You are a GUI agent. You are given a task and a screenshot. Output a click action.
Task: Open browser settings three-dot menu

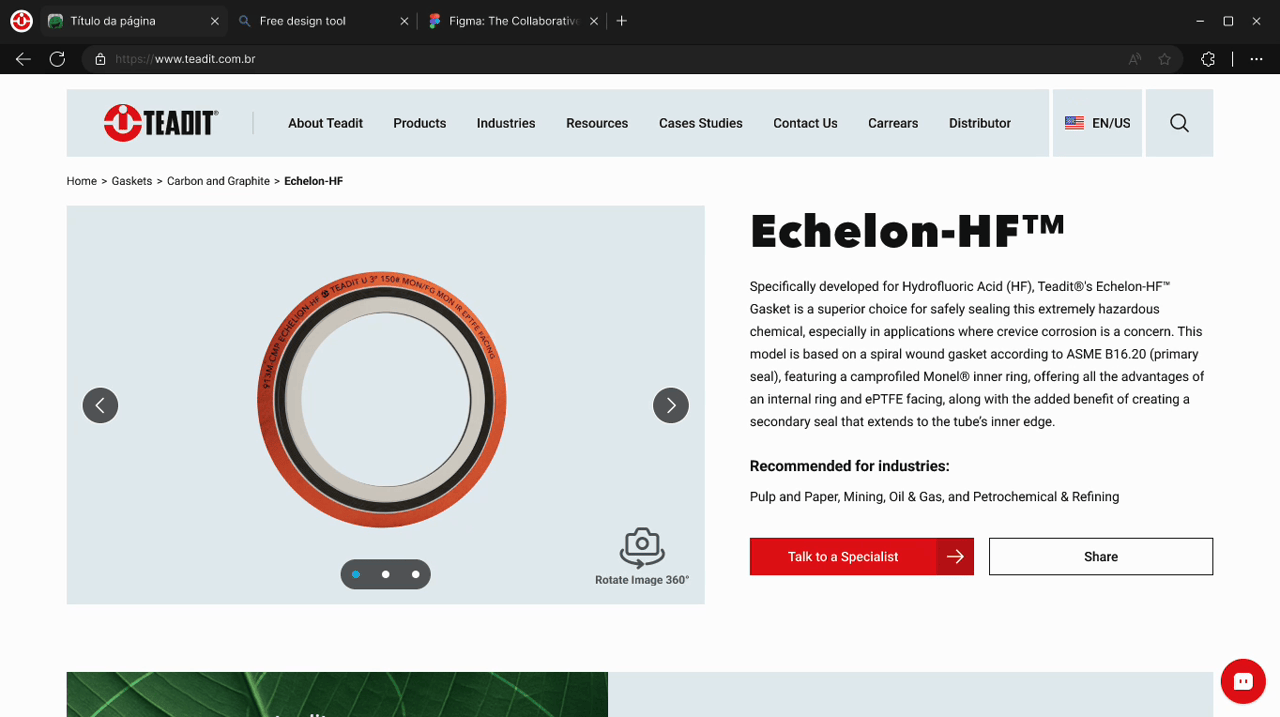click(1256, 59)
